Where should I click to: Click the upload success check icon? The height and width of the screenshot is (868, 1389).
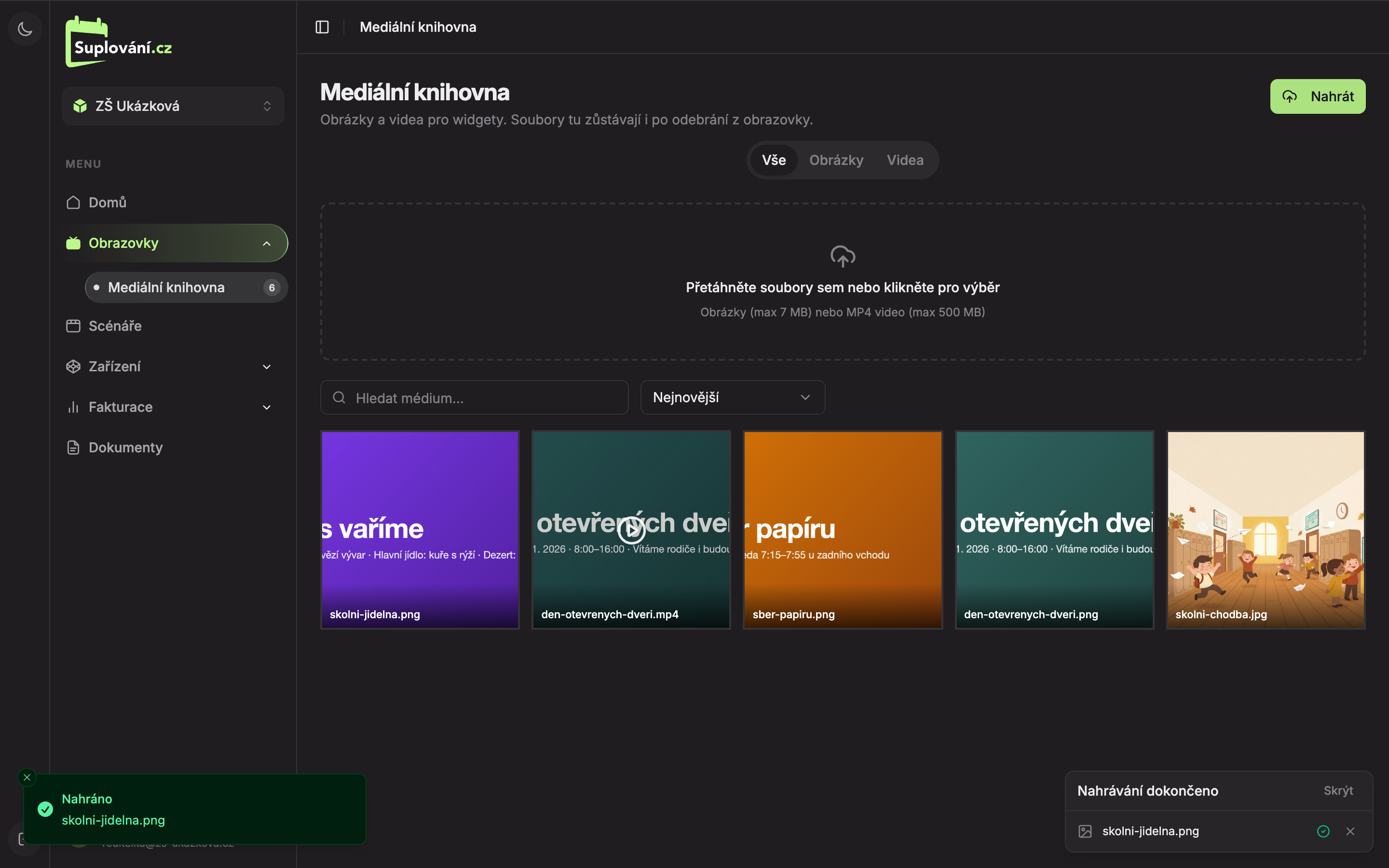click(x=1323, y=831)
